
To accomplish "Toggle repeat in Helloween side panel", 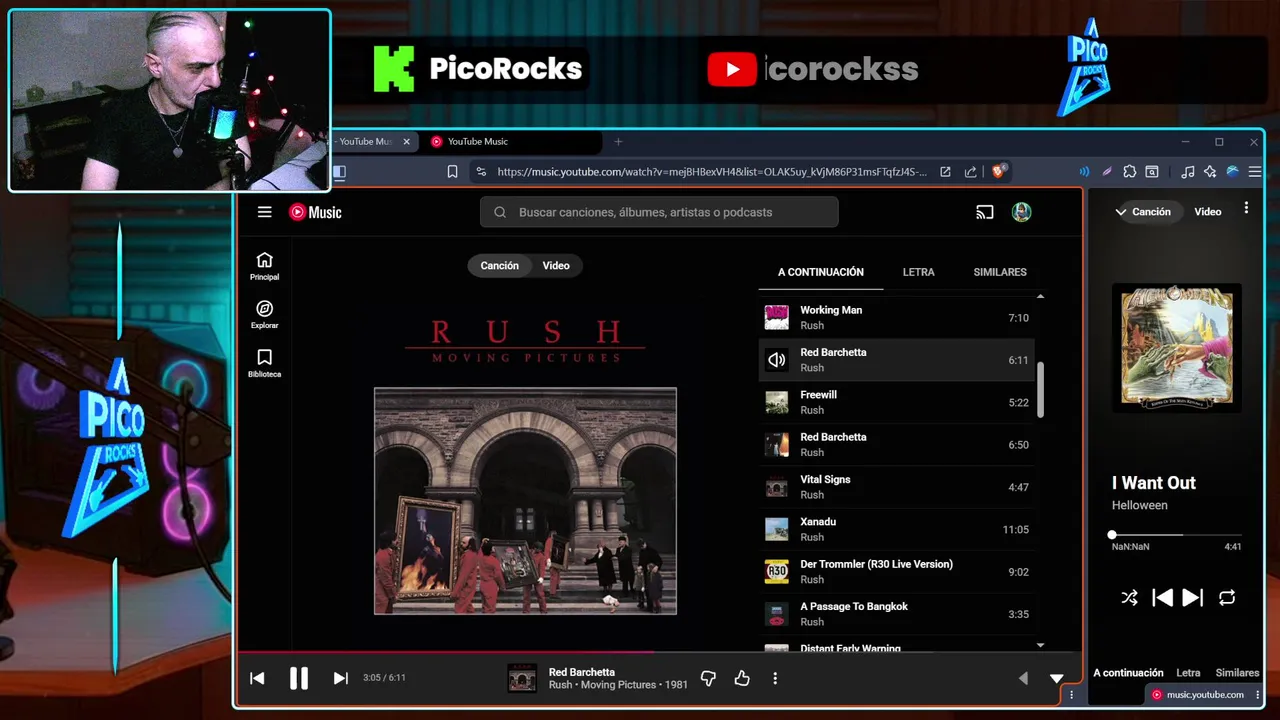I will [1227, 597].
